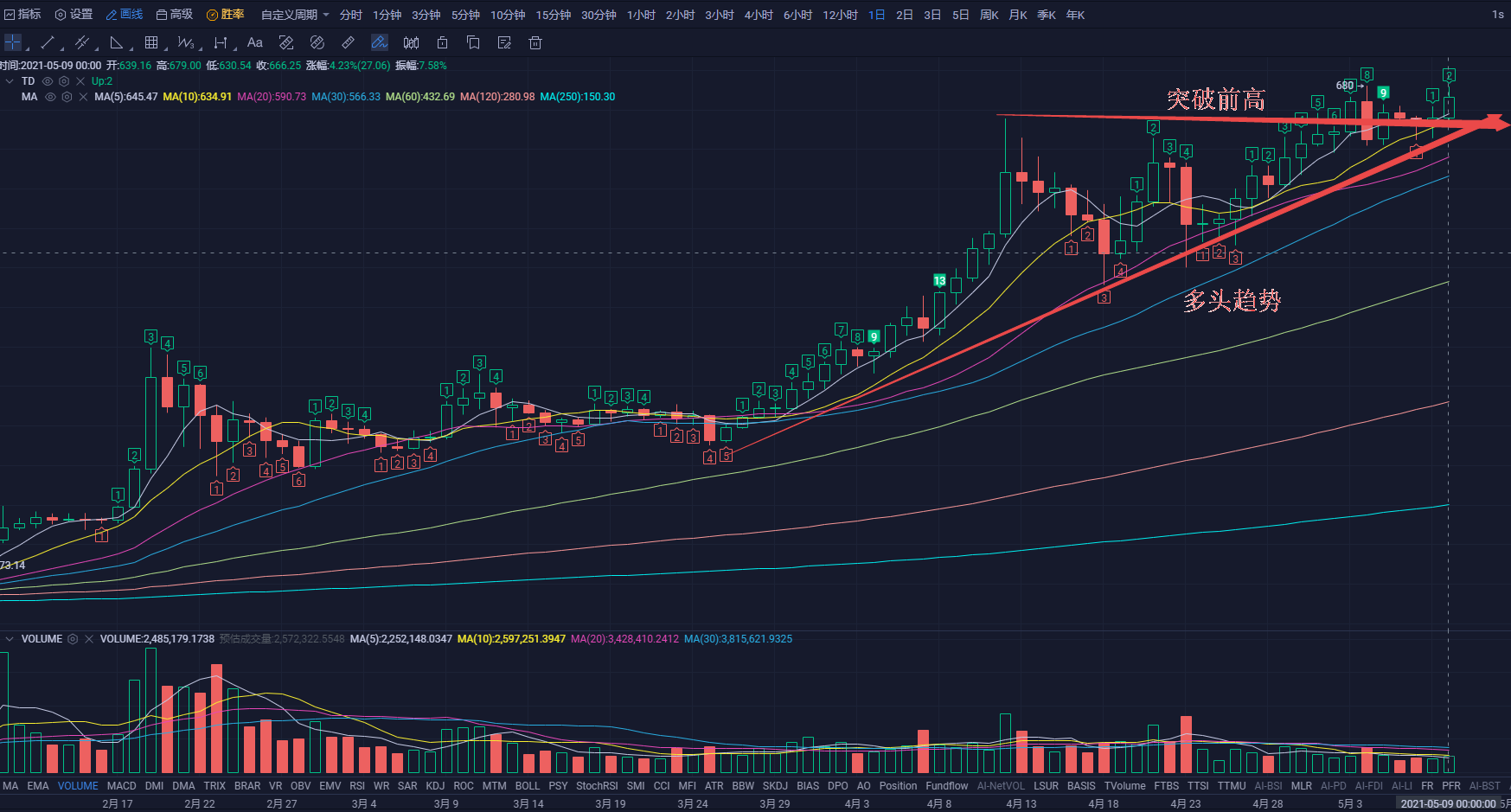Select the MACD indicator tab
1511x812 pixels.
[x=122, y=786]
